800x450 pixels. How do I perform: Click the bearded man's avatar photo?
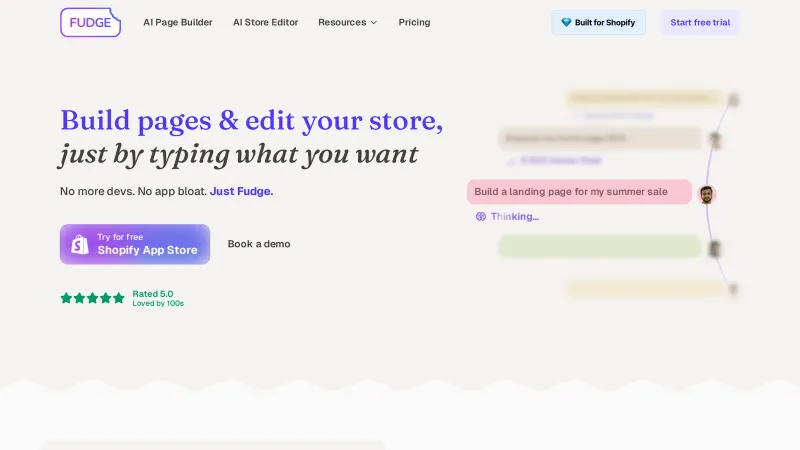tap(707, 194)
